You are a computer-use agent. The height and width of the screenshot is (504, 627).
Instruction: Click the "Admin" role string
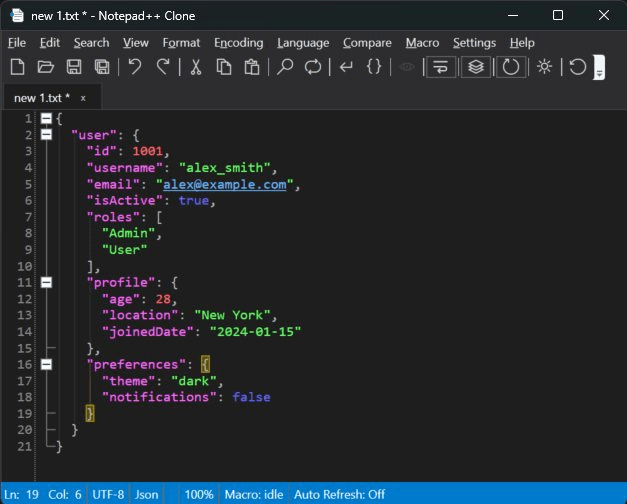click(128, 233)
